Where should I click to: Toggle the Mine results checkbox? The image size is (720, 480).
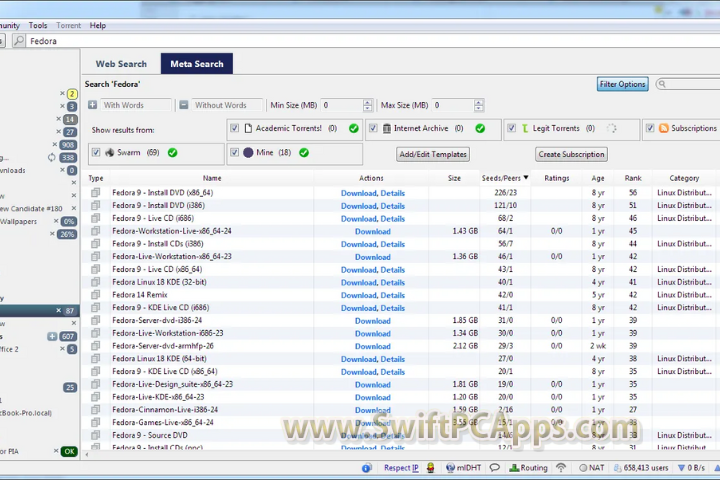click(234, 152)
